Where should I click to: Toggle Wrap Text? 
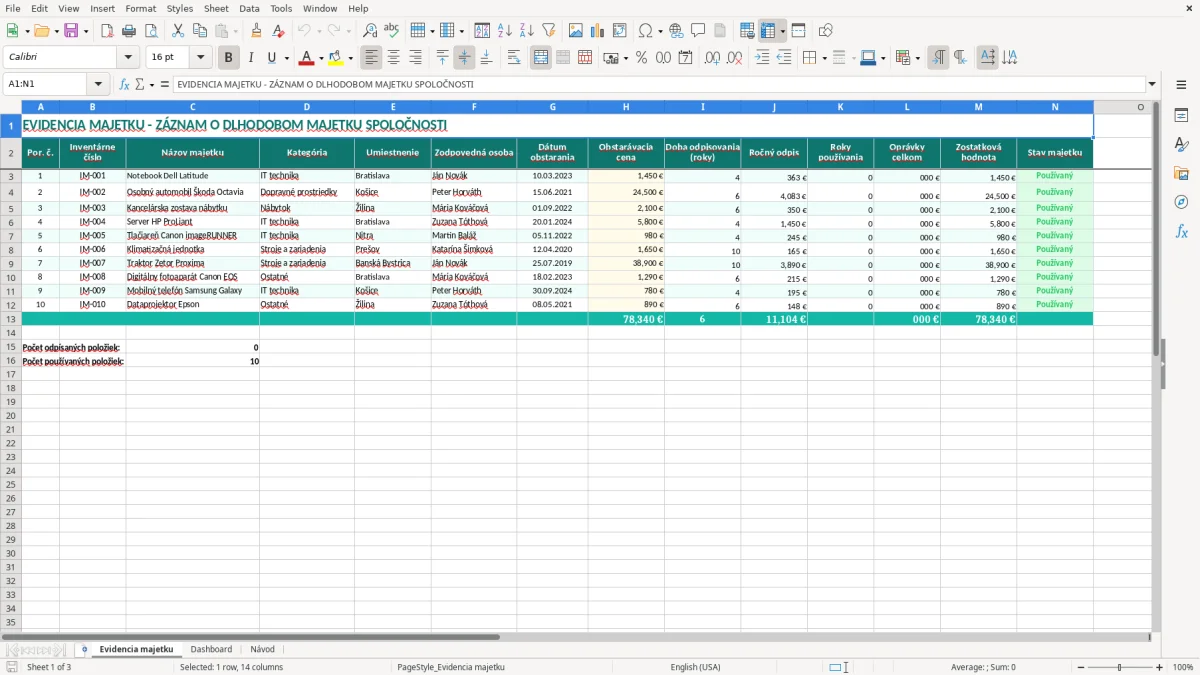pos(514,58)
